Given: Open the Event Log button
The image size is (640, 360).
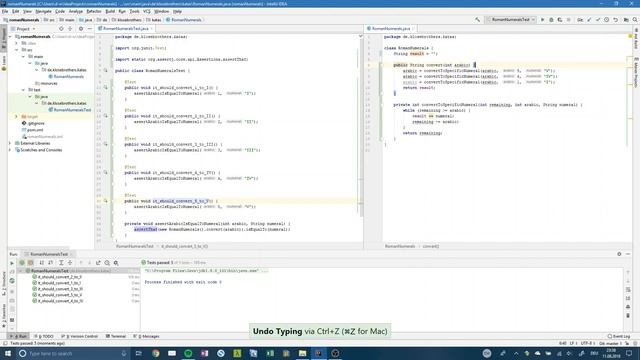Looking at the screenshot, I should click(619, 336).
